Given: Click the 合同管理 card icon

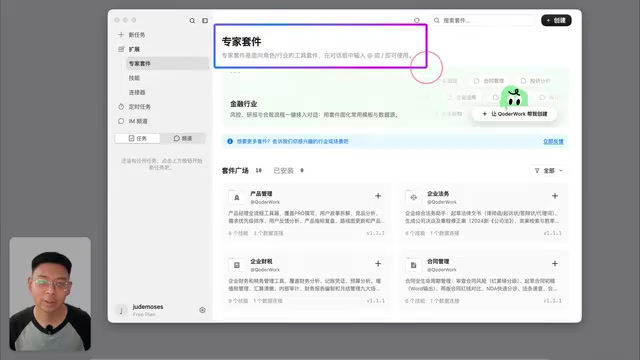Looking at the screenshot, I should (413, 265).
